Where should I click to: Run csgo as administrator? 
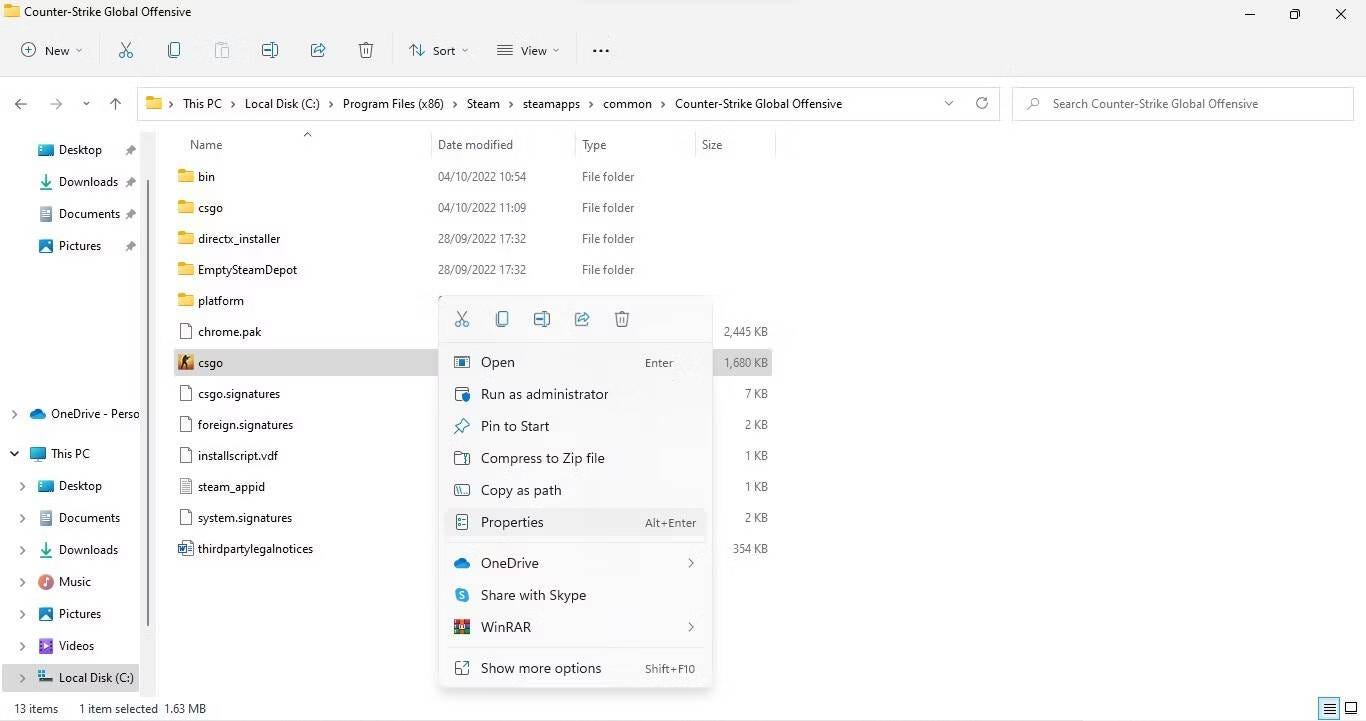(544, 394)
